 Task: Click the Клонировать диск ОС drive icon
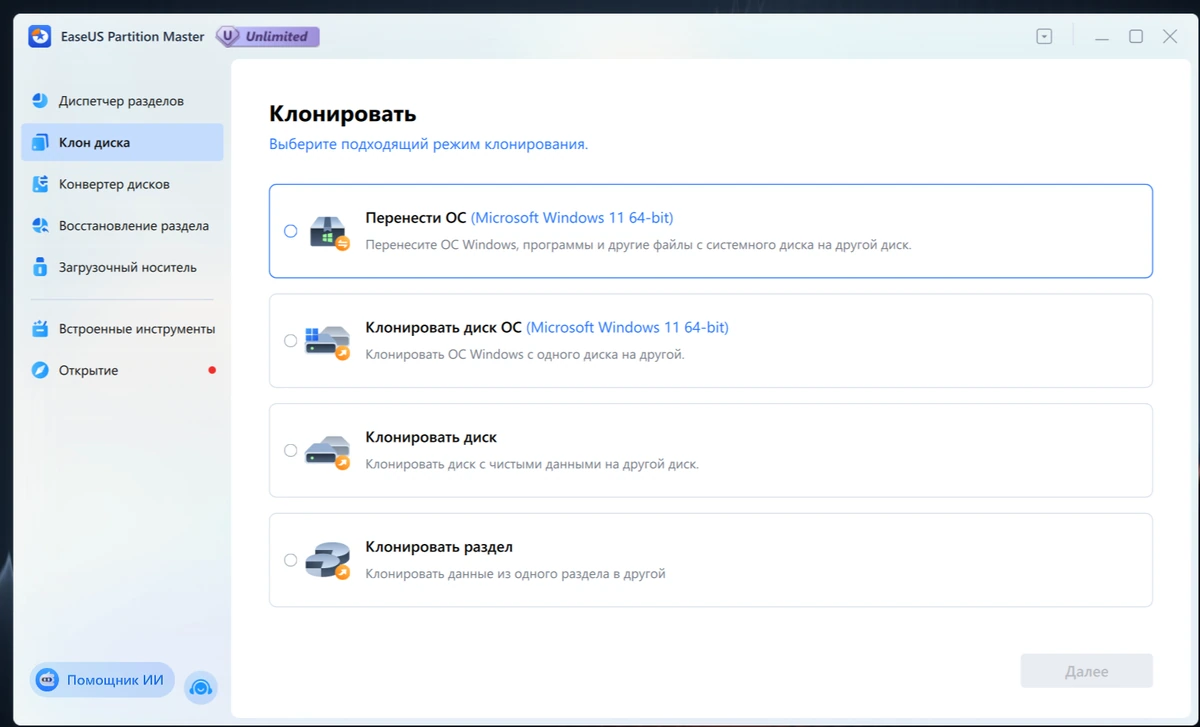(328, 342)
